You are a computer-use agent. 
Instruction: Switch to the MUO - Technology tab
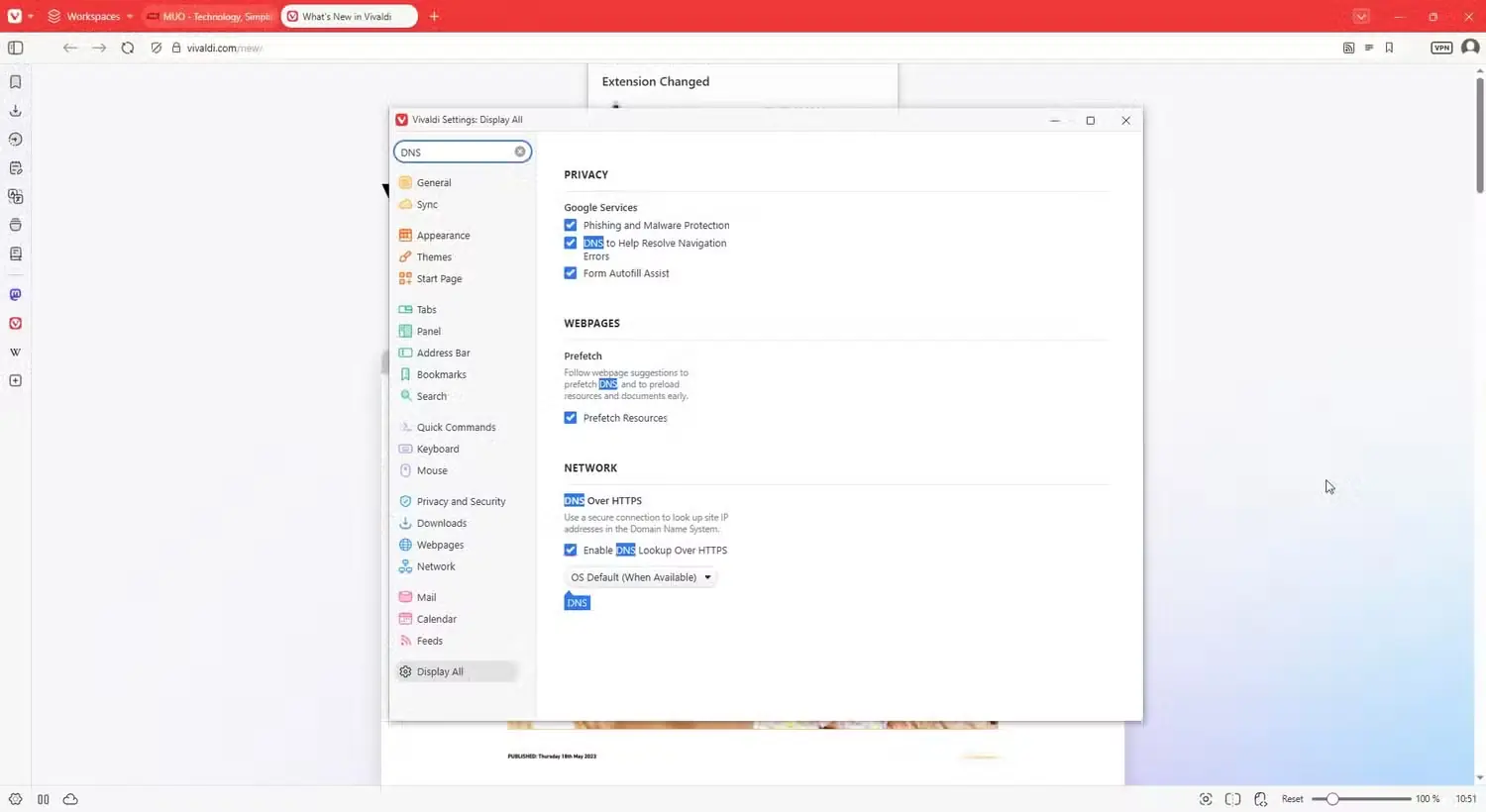pyautogui.click(x=209, y=16)
